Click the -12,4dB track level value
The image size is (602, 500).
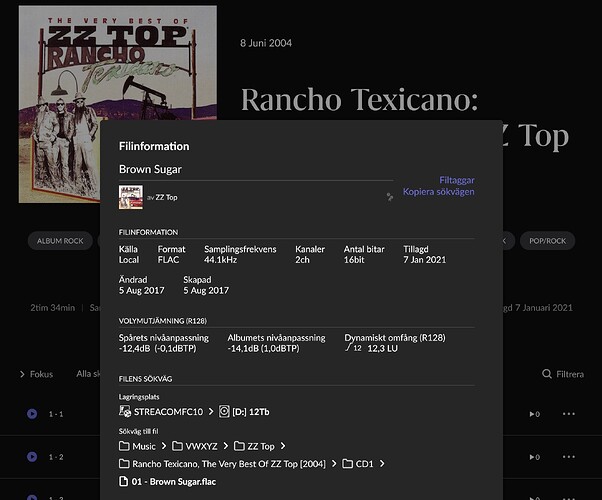[134, 348]
